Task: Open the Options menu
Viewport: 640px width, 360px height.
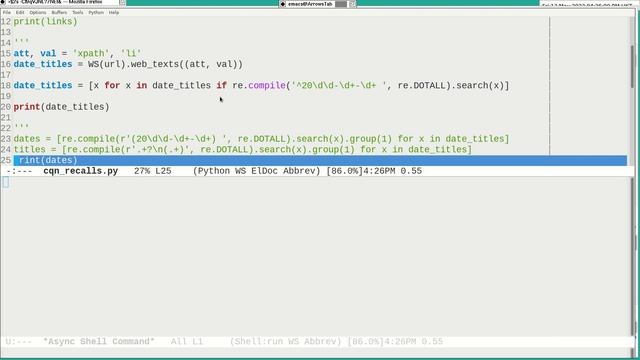Action: coord(38,13)
